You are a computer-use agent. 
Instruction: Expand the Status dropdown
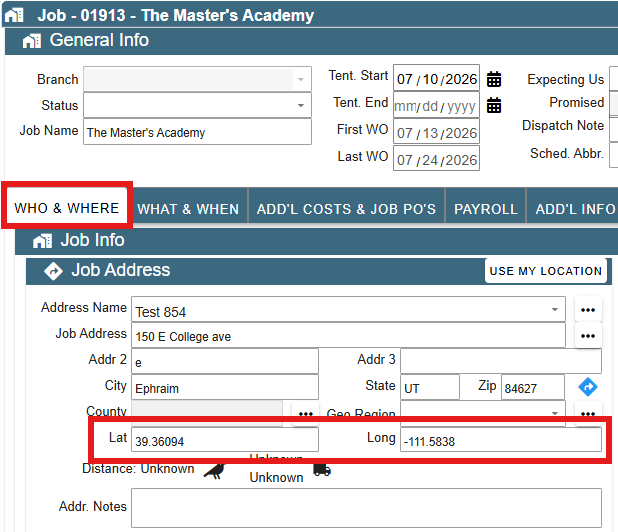click(x=197, y=105)
